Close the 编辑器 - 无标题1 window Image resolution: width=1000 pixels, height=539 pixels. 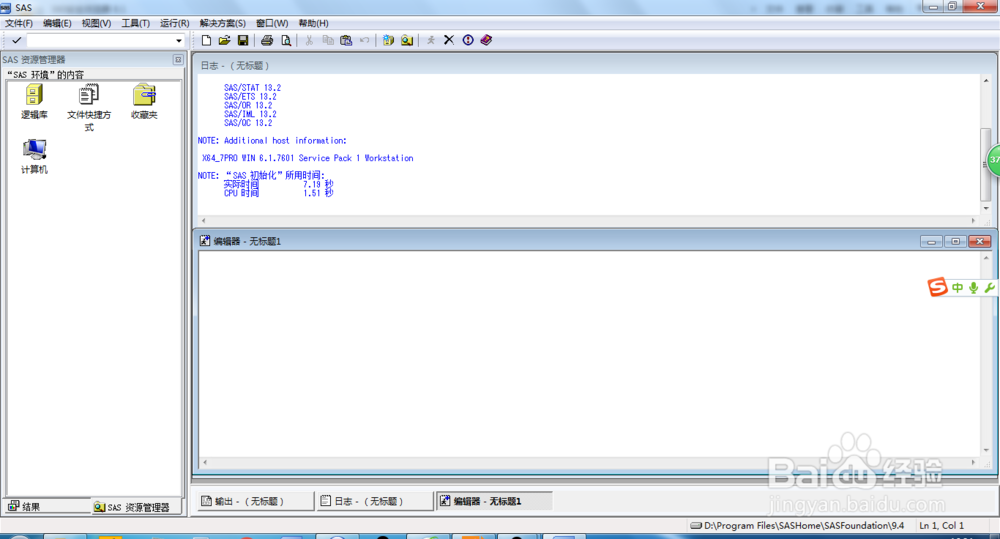(980, 241)
